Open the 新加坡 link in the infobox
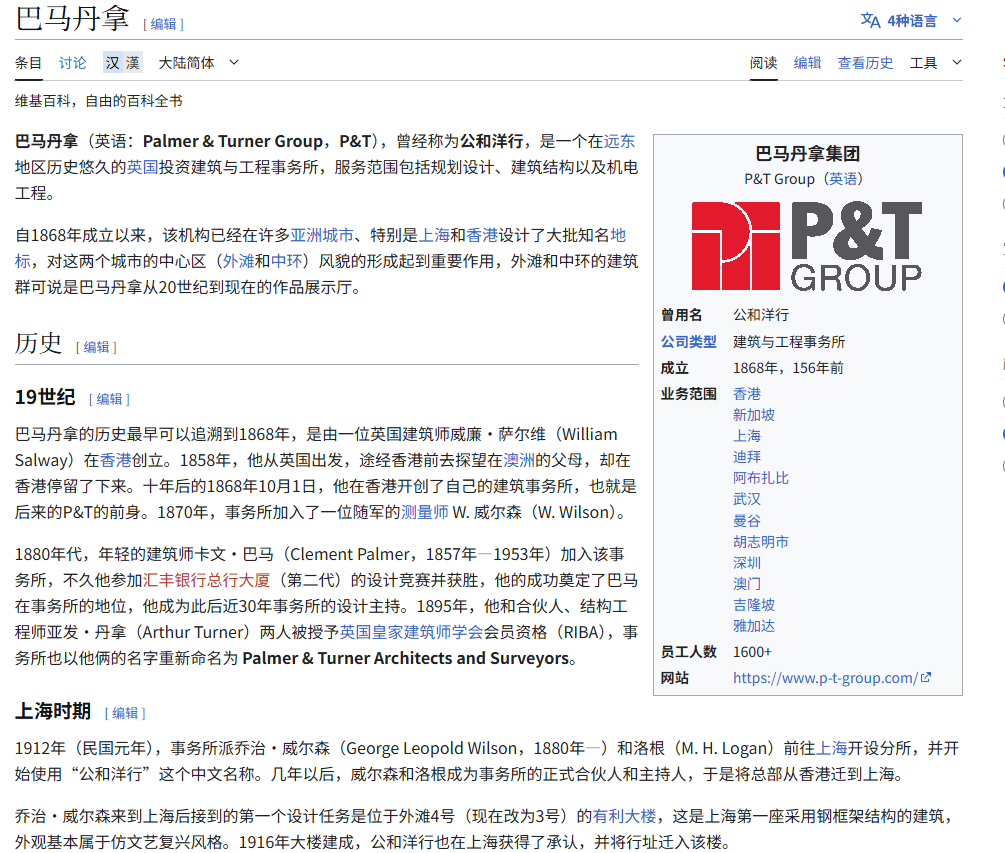 (x=753, y=414)
